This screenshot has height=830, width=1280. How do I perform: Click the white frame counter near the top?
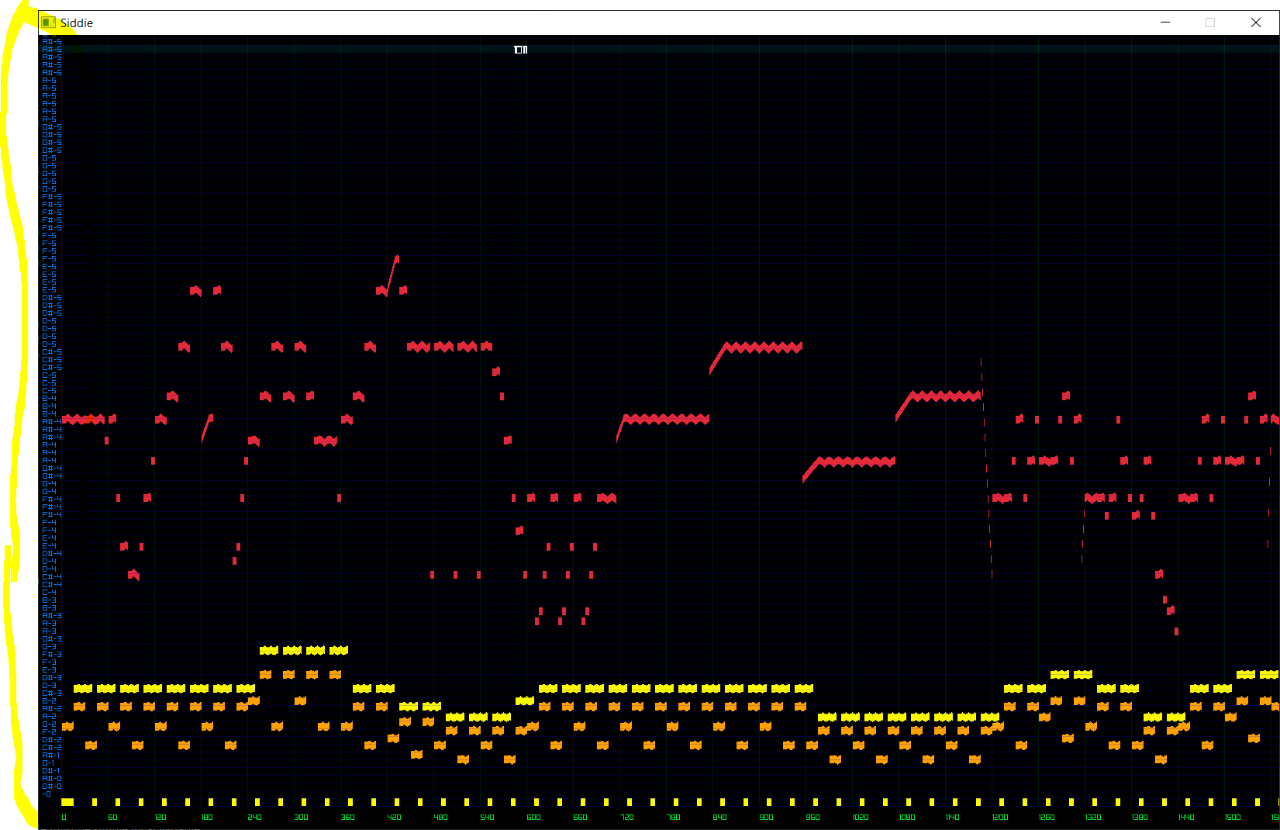click(520, 49)
